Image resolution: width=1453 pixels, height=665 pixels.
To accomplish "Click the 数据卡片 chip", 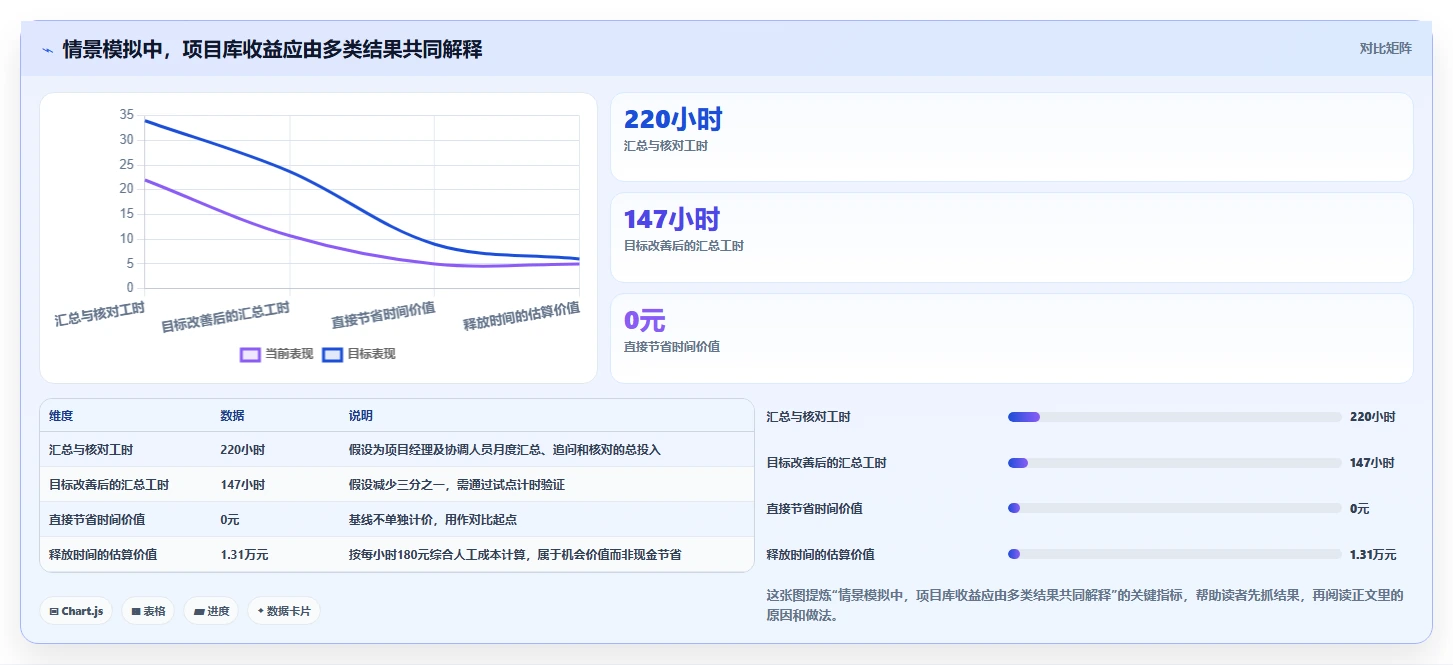I will 284,611.
